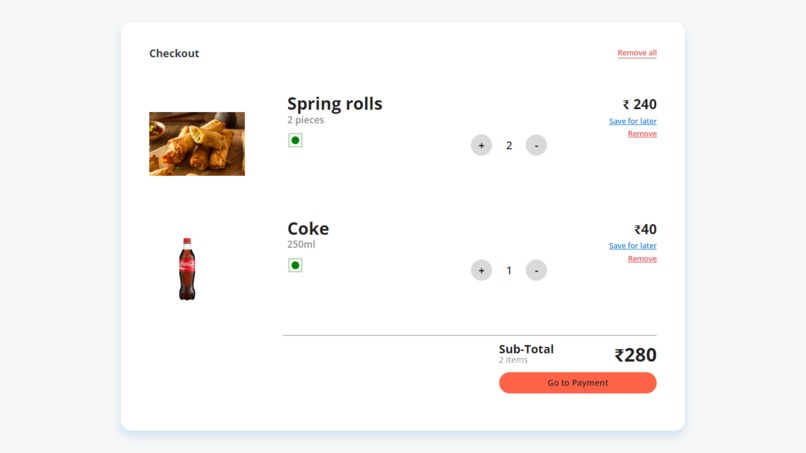Decrease Spring rolls quantity with minus button

tap(536, 145)
